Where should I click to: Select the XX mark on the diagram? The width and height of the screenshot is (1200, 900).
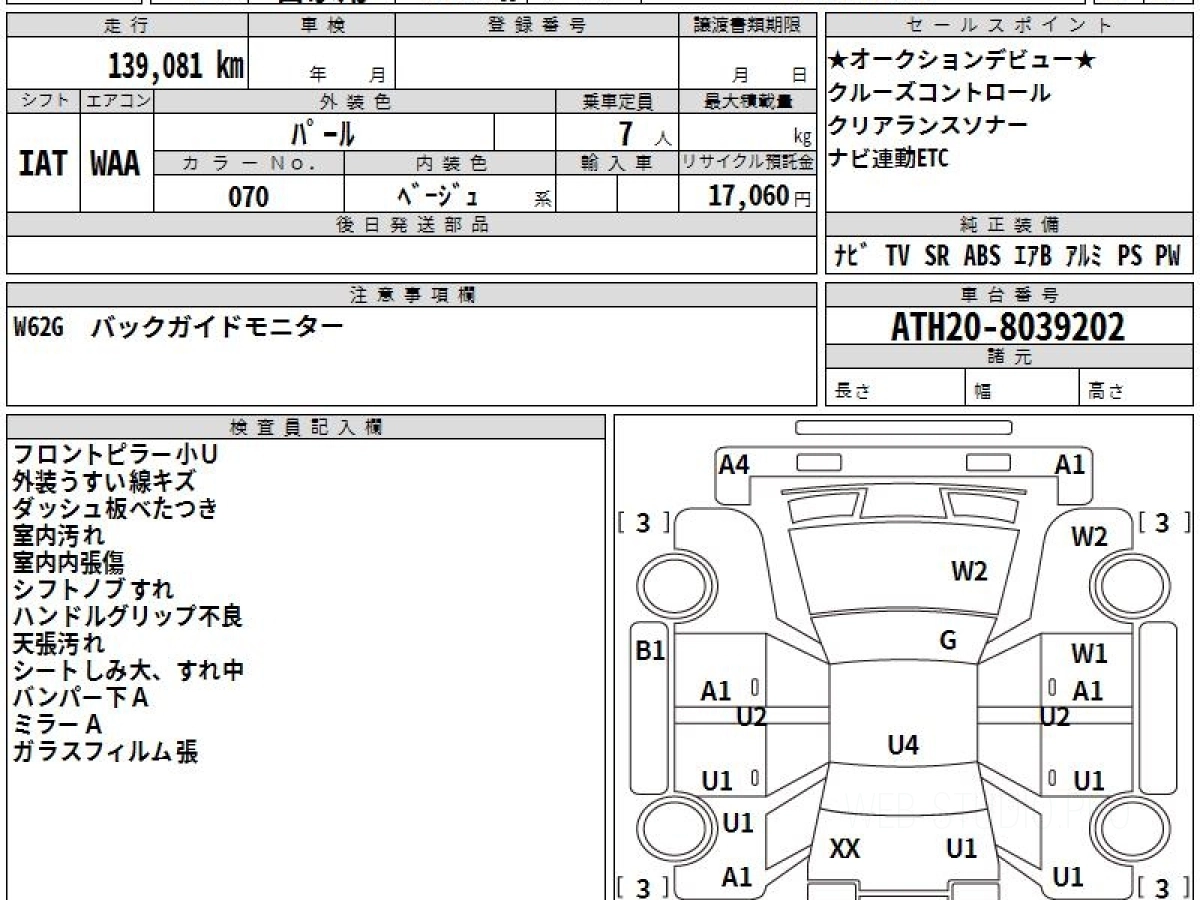pyautogui.click(x=845, y=849)
